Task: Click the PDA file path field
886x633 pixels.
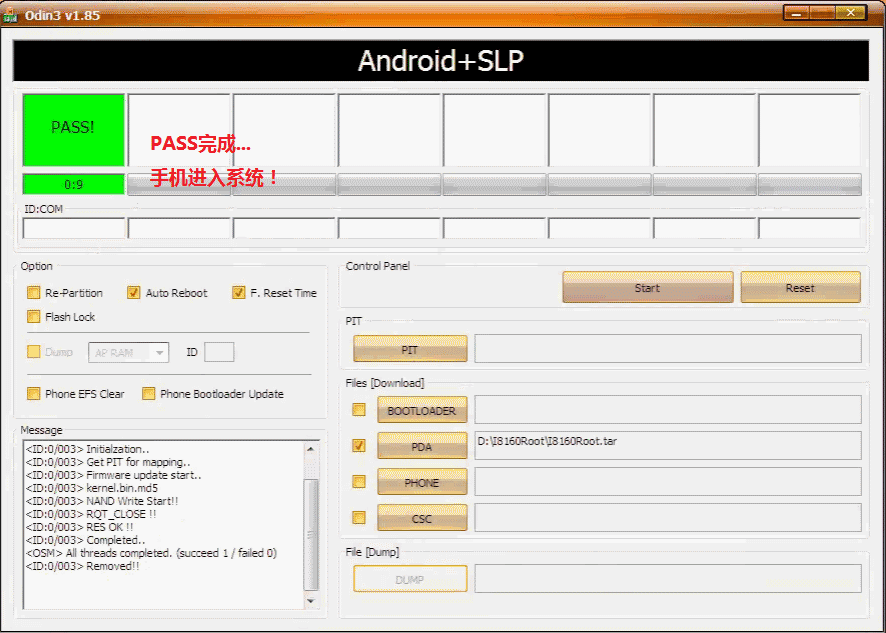Action: 668,446
